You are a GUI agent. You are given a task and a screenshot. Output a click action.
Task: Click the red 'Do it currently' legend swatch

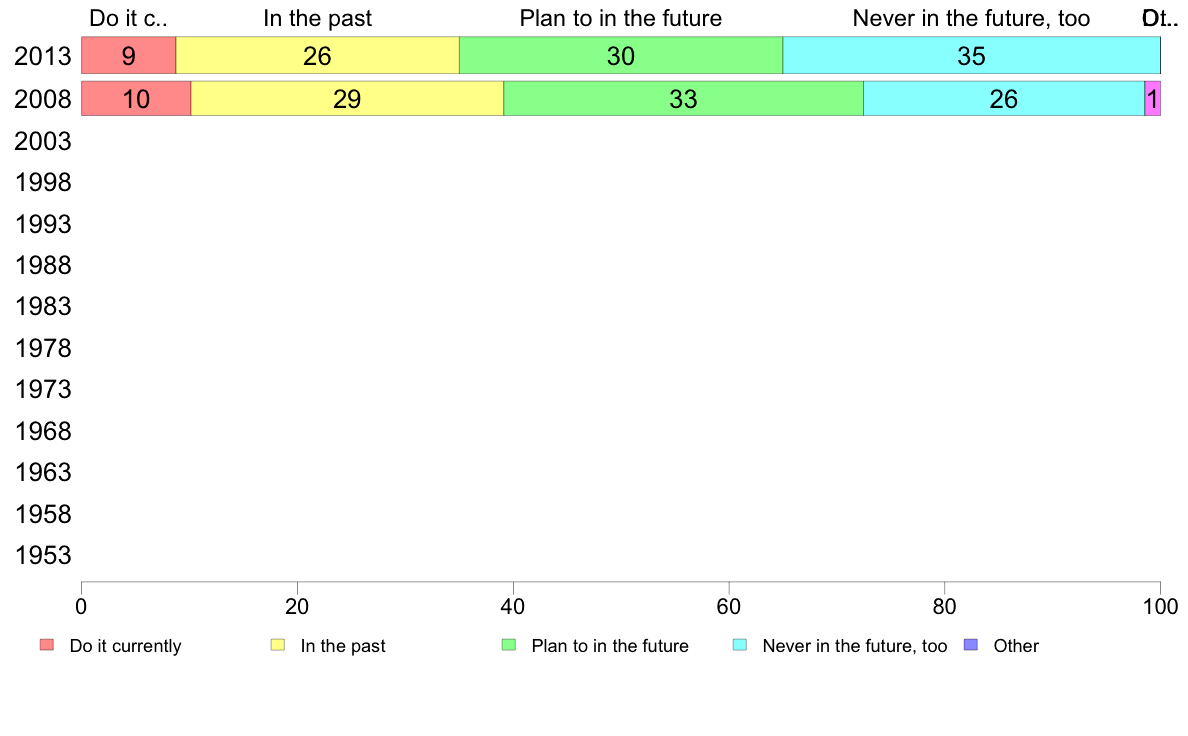(x=47, y=645)
